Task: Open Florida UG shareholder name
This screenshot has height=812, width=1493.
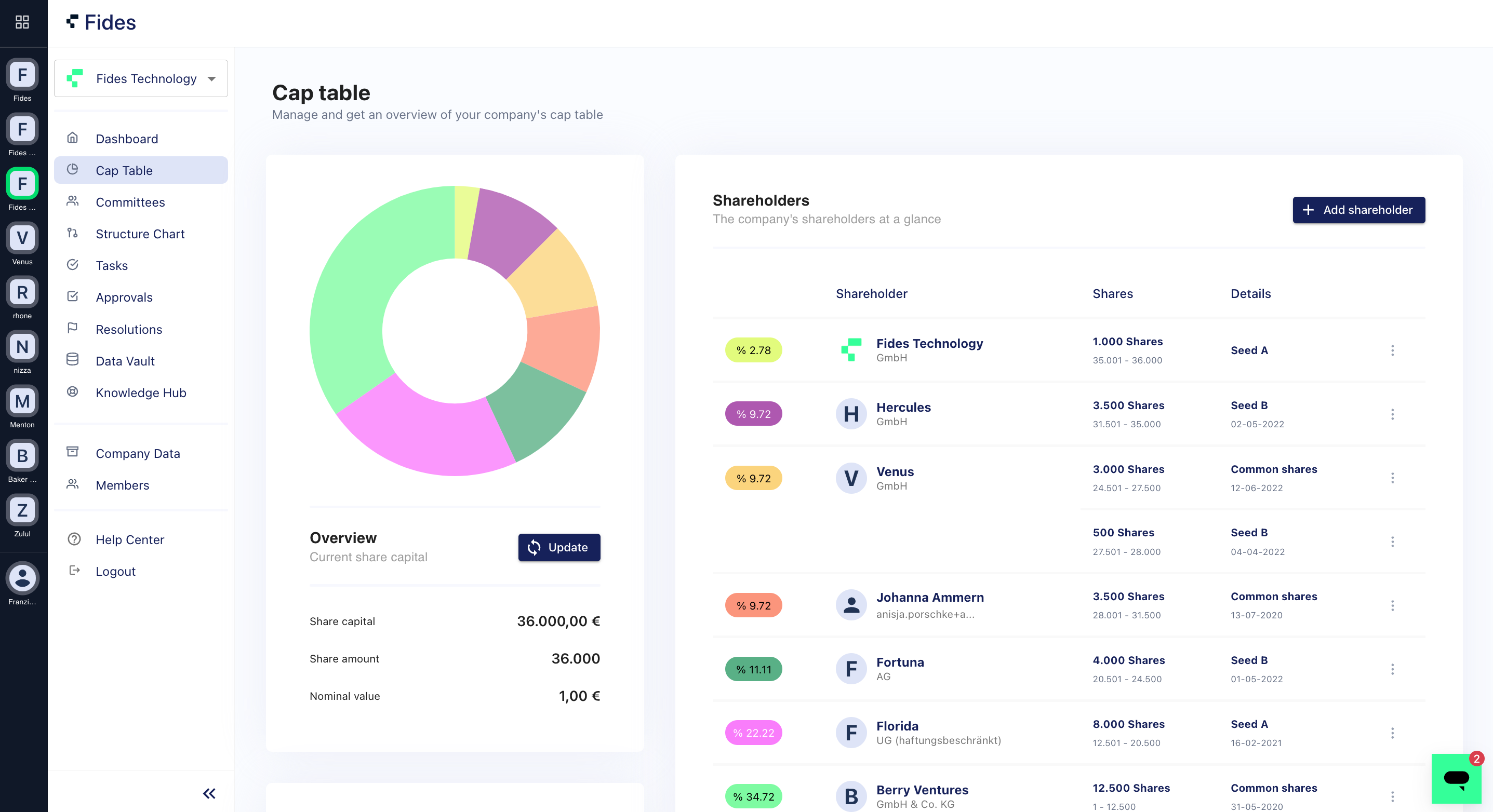Action: (x=897, y=726)
